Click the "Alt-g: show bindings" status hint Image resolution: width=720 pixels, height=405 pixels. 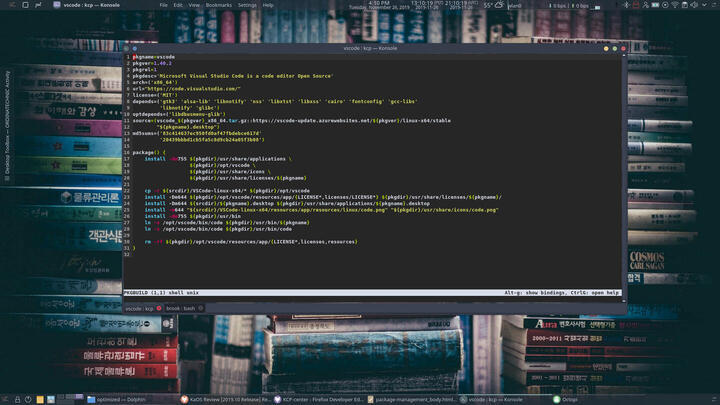pyautogui.click(x=534, y=292)
